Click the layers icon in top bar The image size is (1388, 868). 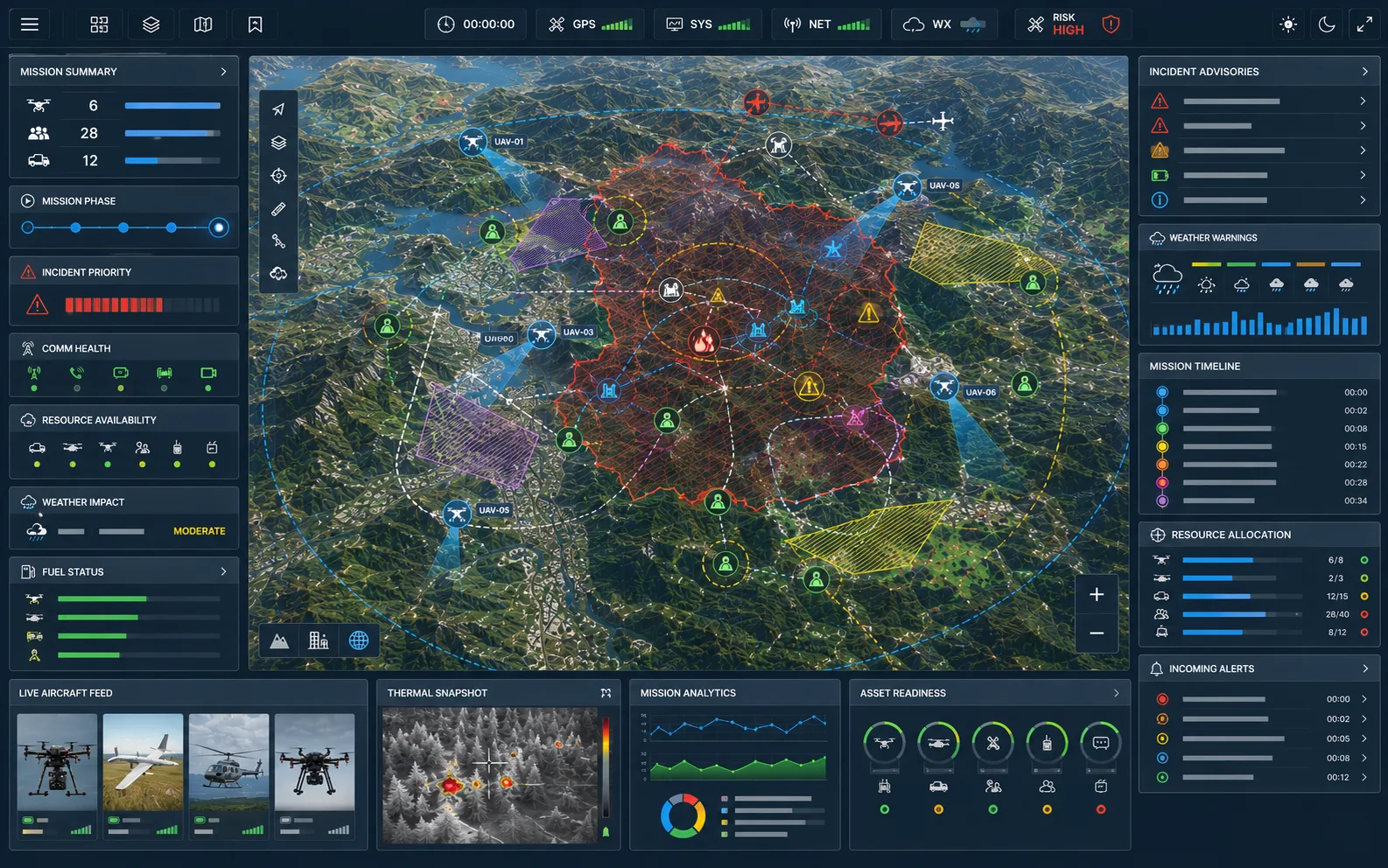pyautogui.click(x=151, y=24)
